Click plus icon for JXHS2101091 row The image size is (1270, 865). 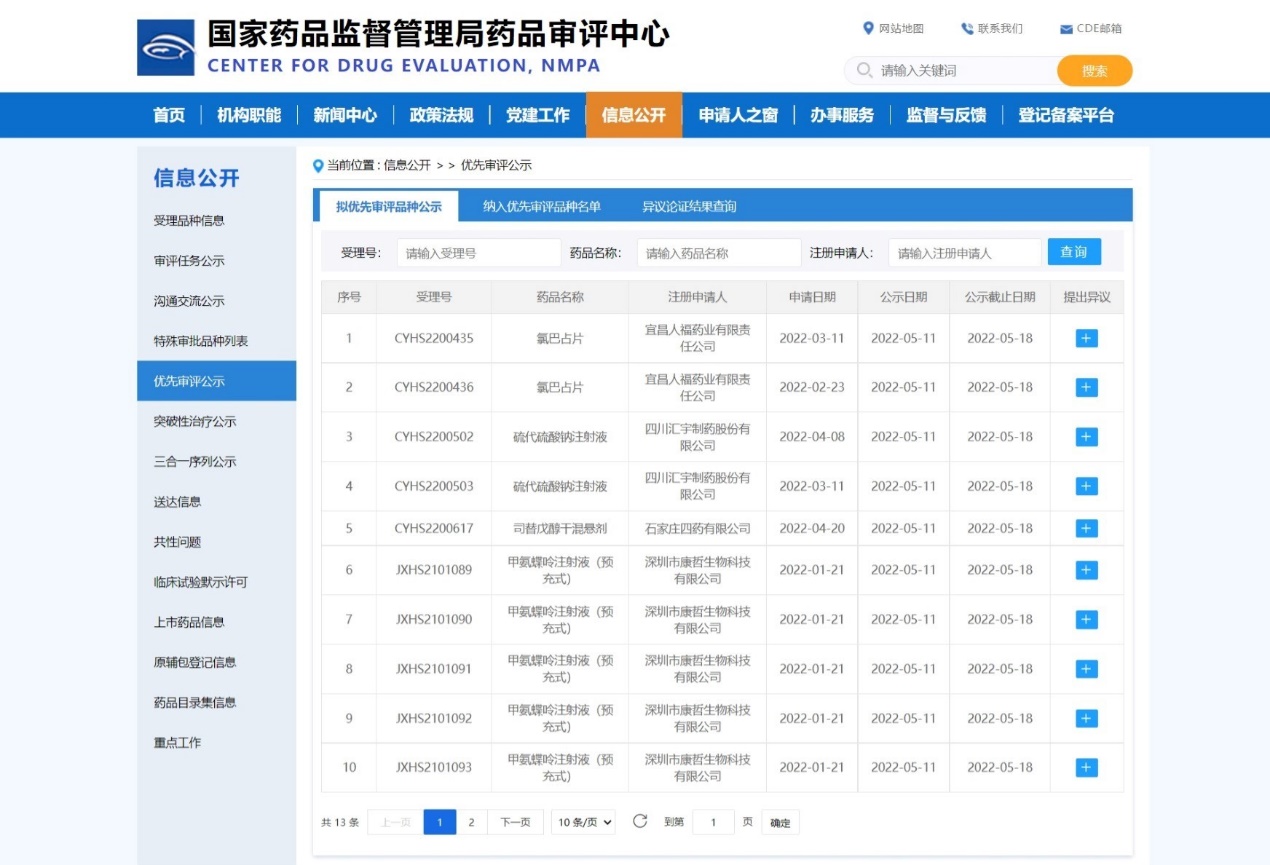(x=1086, y=669)
